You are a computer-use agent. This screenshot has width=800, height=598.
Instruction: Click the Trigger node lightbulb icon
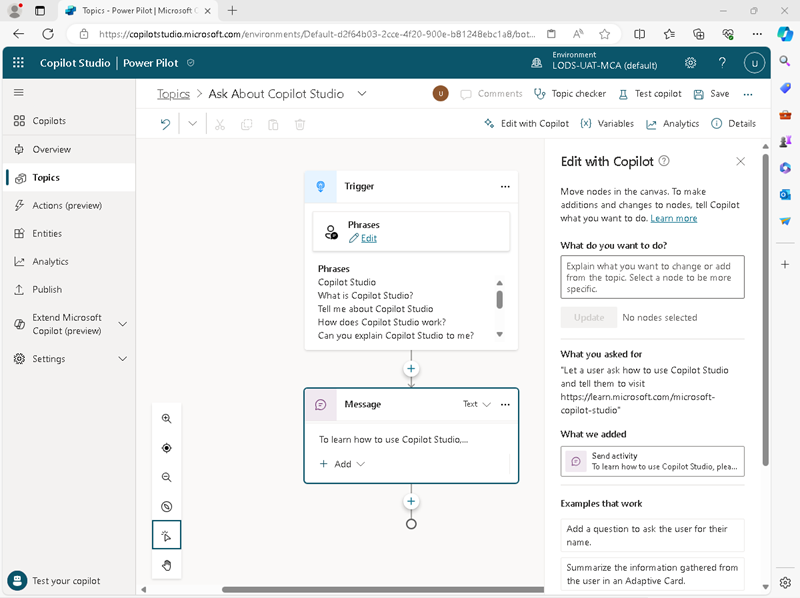(x=320, y=186)
